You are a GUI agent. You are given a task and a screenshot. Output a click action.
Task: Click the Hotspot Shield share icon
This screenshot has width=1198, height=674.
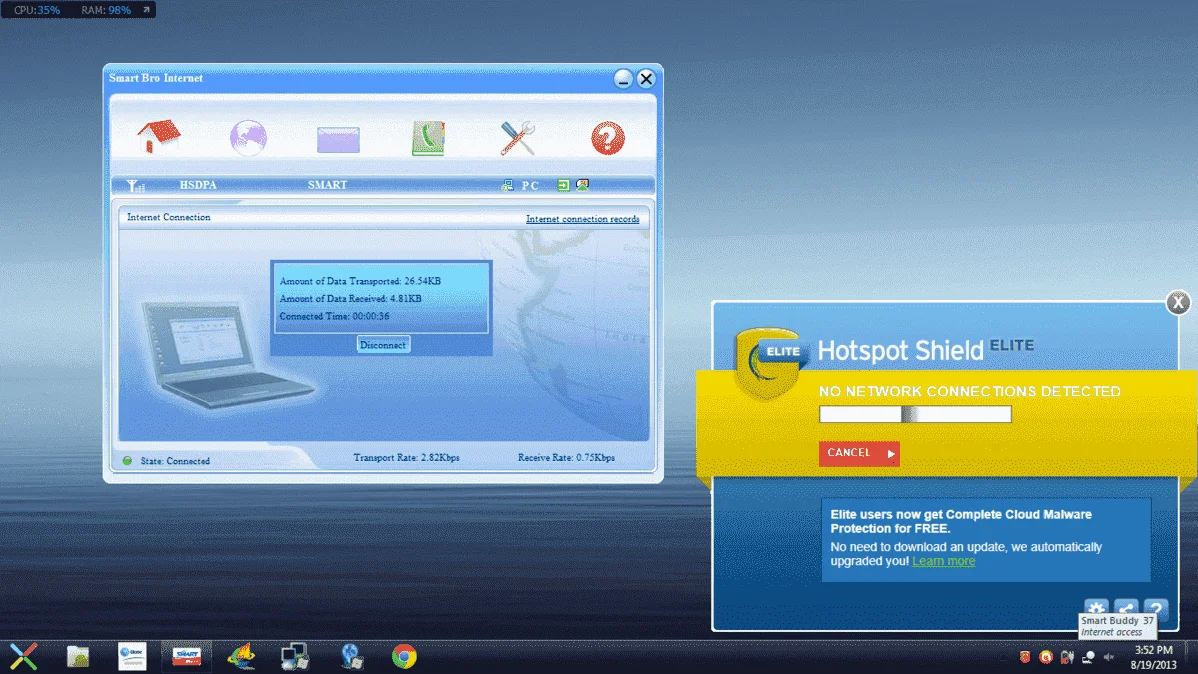point(1126,608)
